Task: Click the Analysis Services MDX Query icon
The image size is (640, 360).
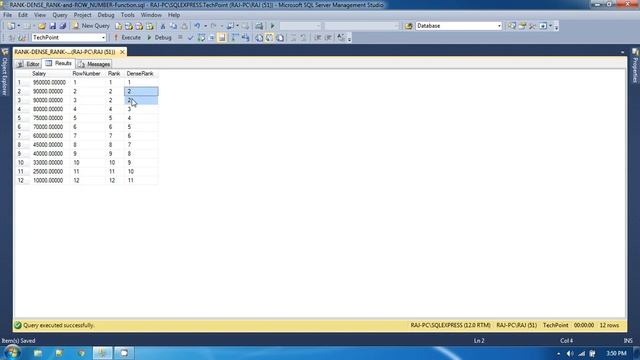Action: (129, 26)
